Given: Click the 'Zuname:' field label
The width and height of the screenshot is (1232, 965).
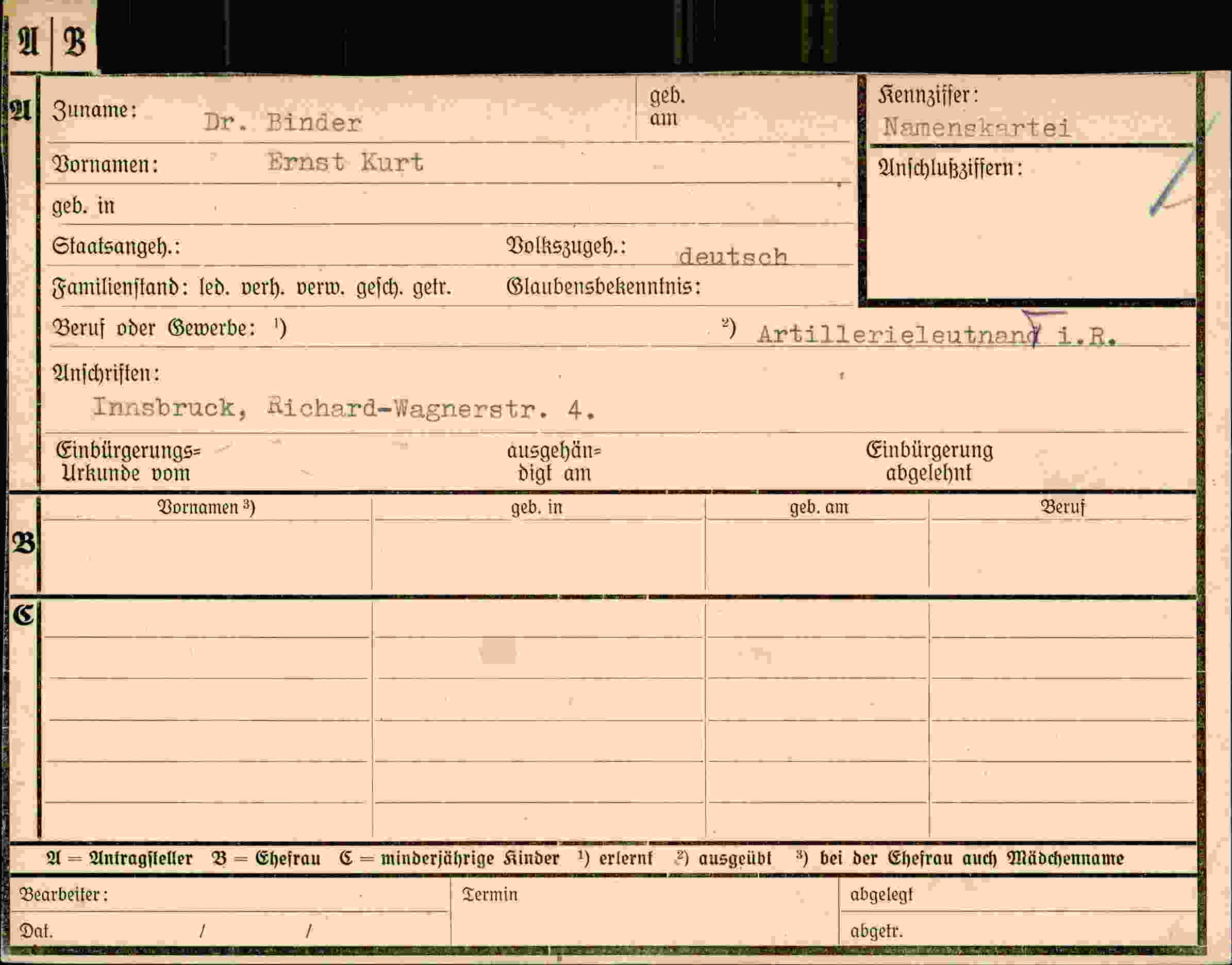Looking at the screenshot, I should tap(94, 109).
